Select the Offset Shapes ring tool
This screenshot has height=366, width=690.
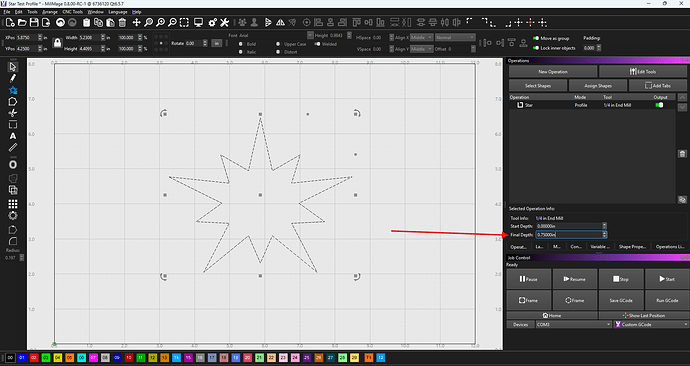pyautogui.click(x=13, y=165)
